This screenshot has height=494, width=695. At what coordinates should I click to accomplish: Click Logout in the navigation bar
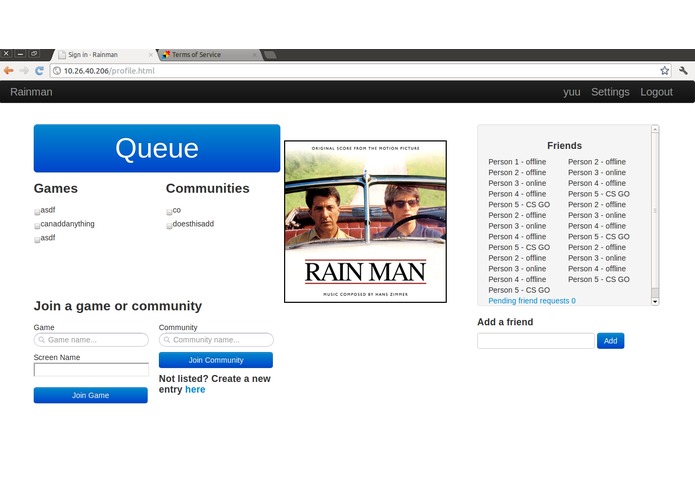[x=656, y=92]
